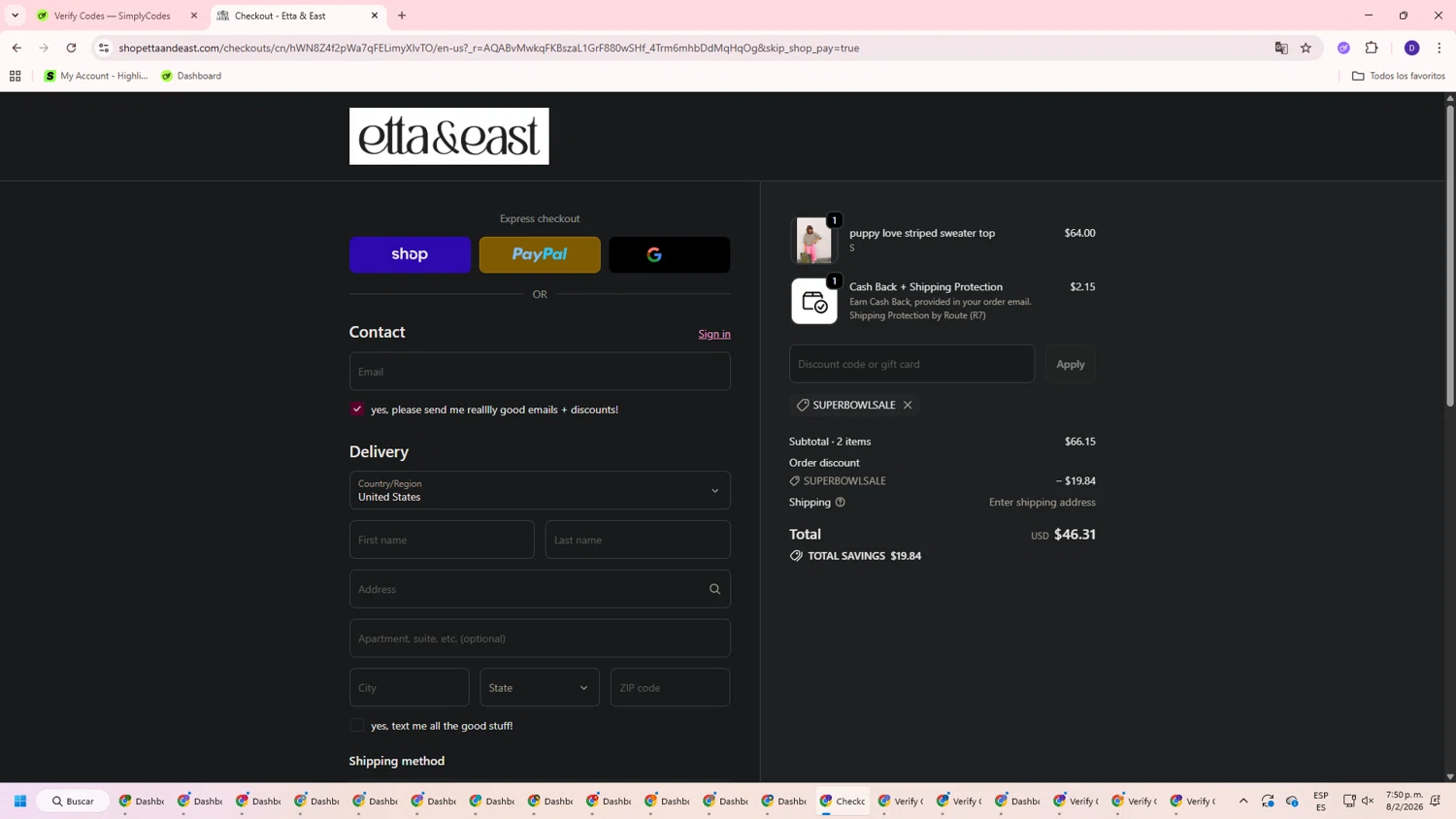
Task: Click the Shipping help question icon
Action: (841, 502)
